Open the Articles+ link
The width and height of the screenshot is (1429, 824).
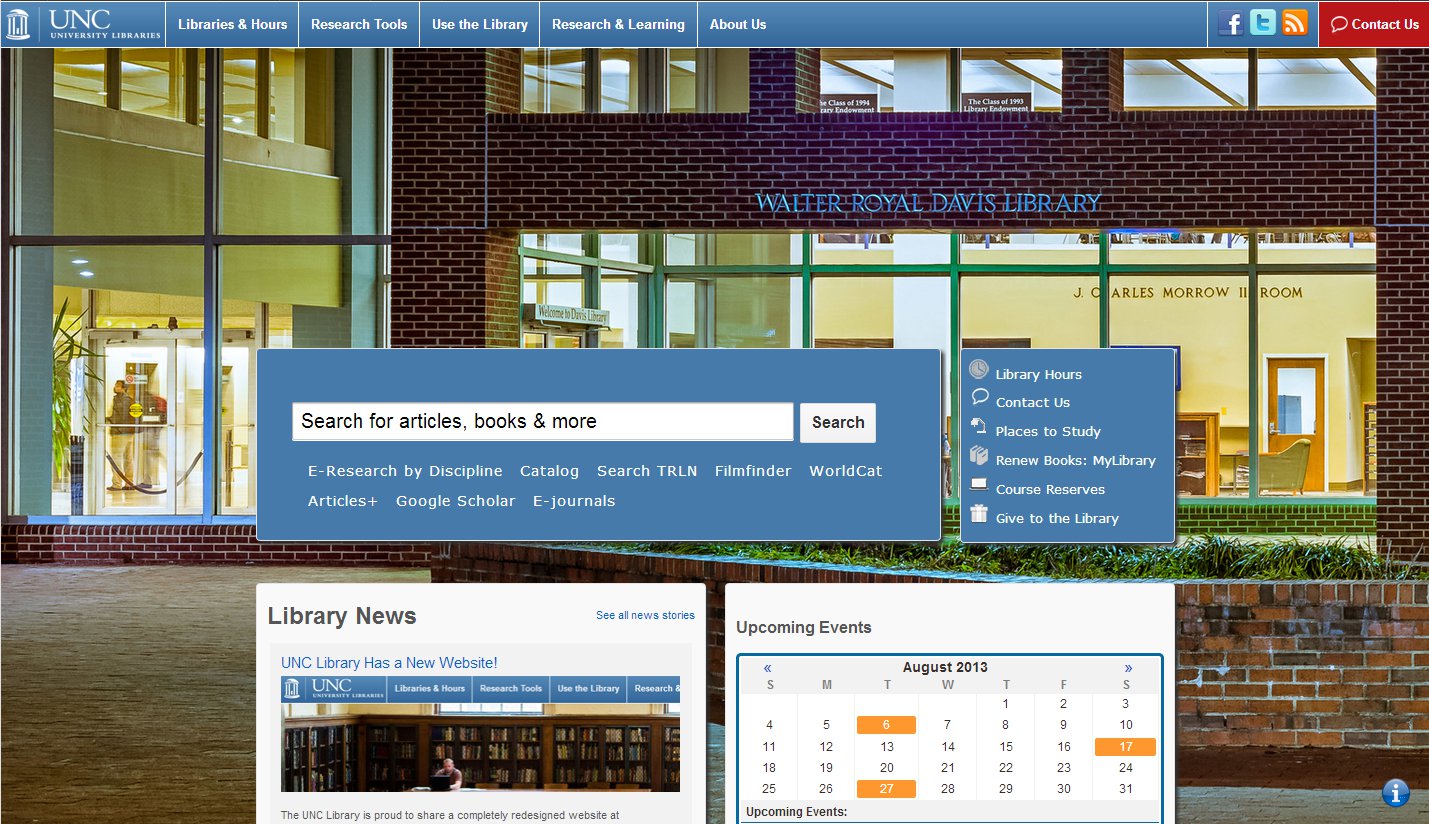343,501
